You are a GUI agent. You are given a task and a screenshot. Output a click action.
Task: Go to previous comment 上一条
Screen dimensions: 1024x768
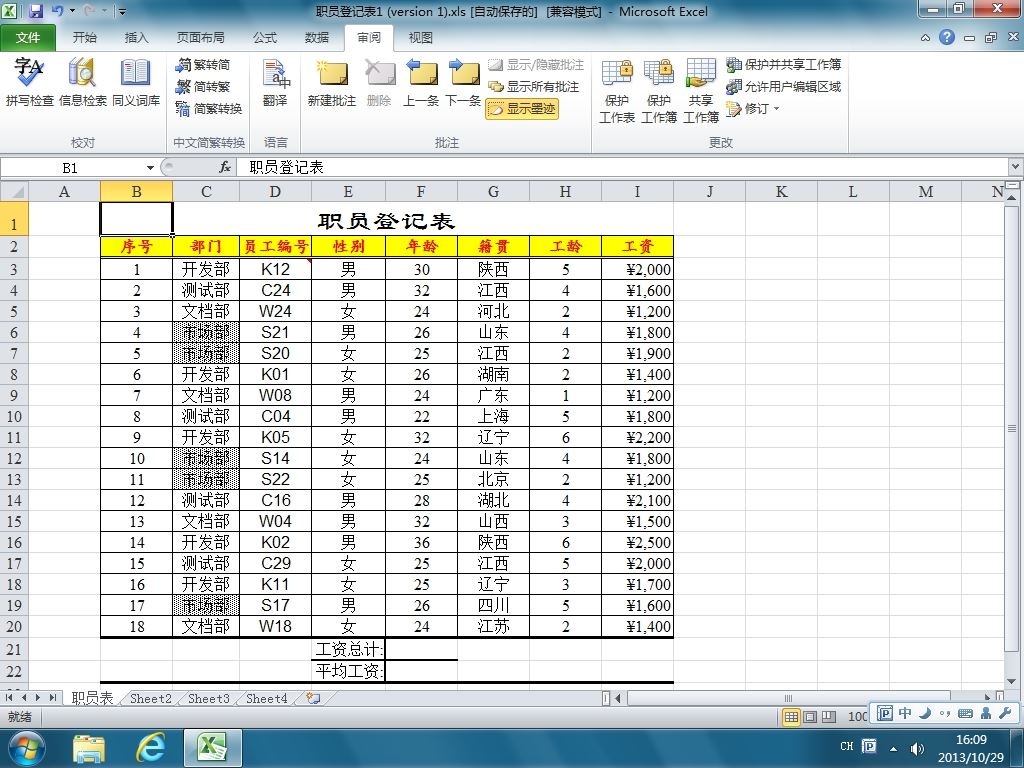click(x=421, y=82)
